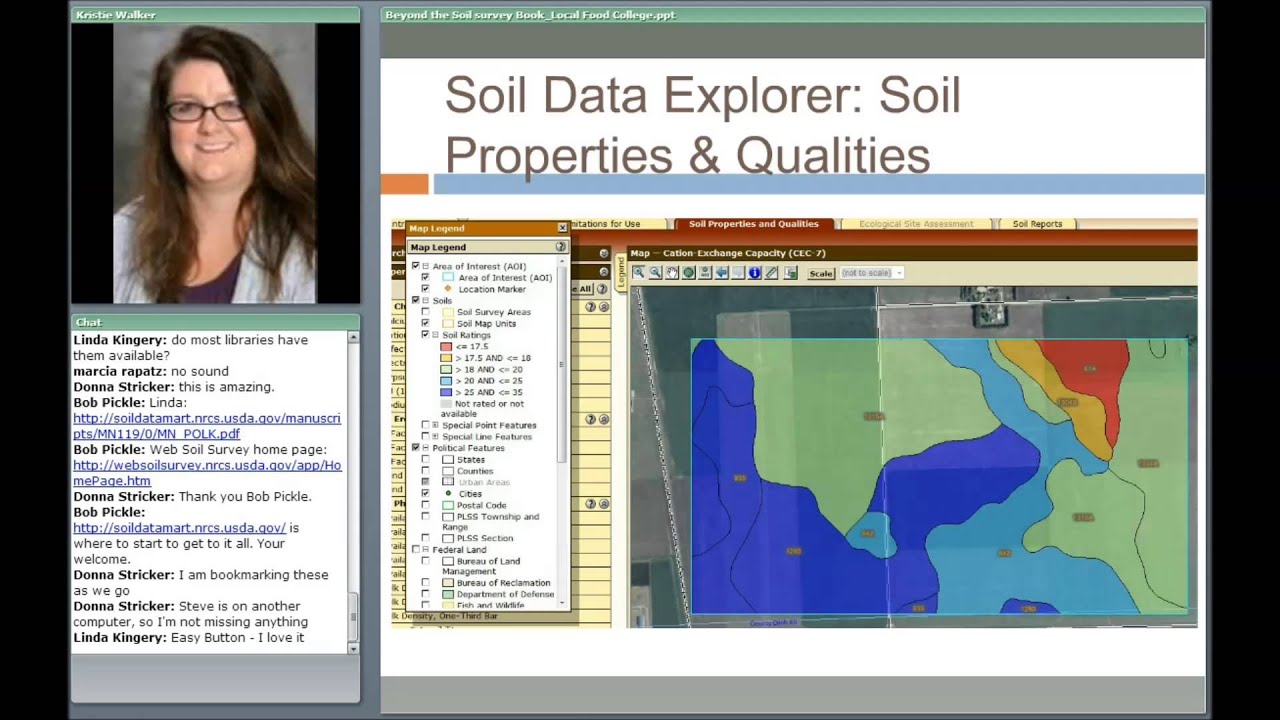Click the zoom-to-AOI toolbar icon
The width and height of the screenshot is (1280, 720).
tap(705, 273)
